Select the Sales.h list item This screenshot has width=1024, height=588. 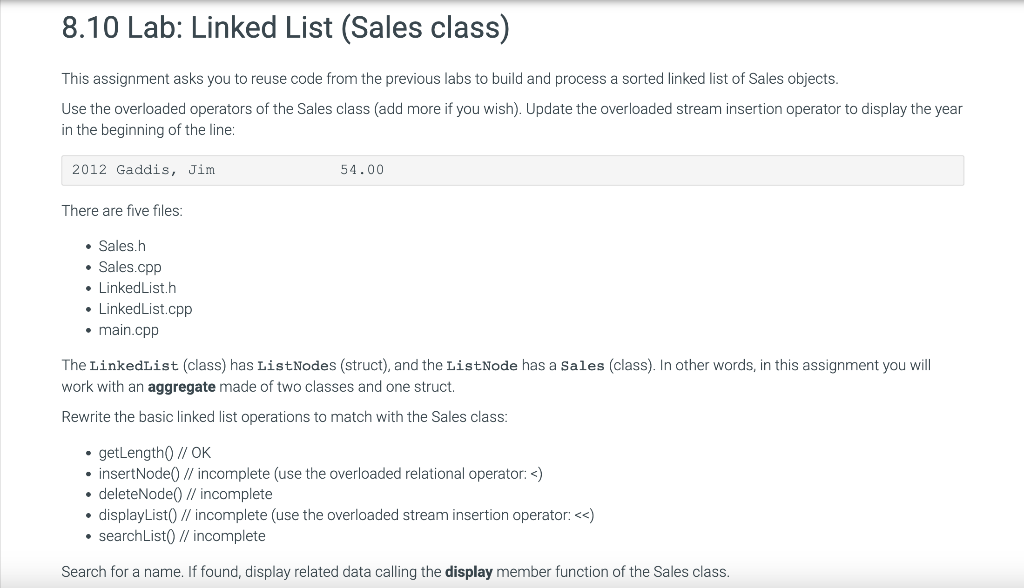tap(122, 246)
